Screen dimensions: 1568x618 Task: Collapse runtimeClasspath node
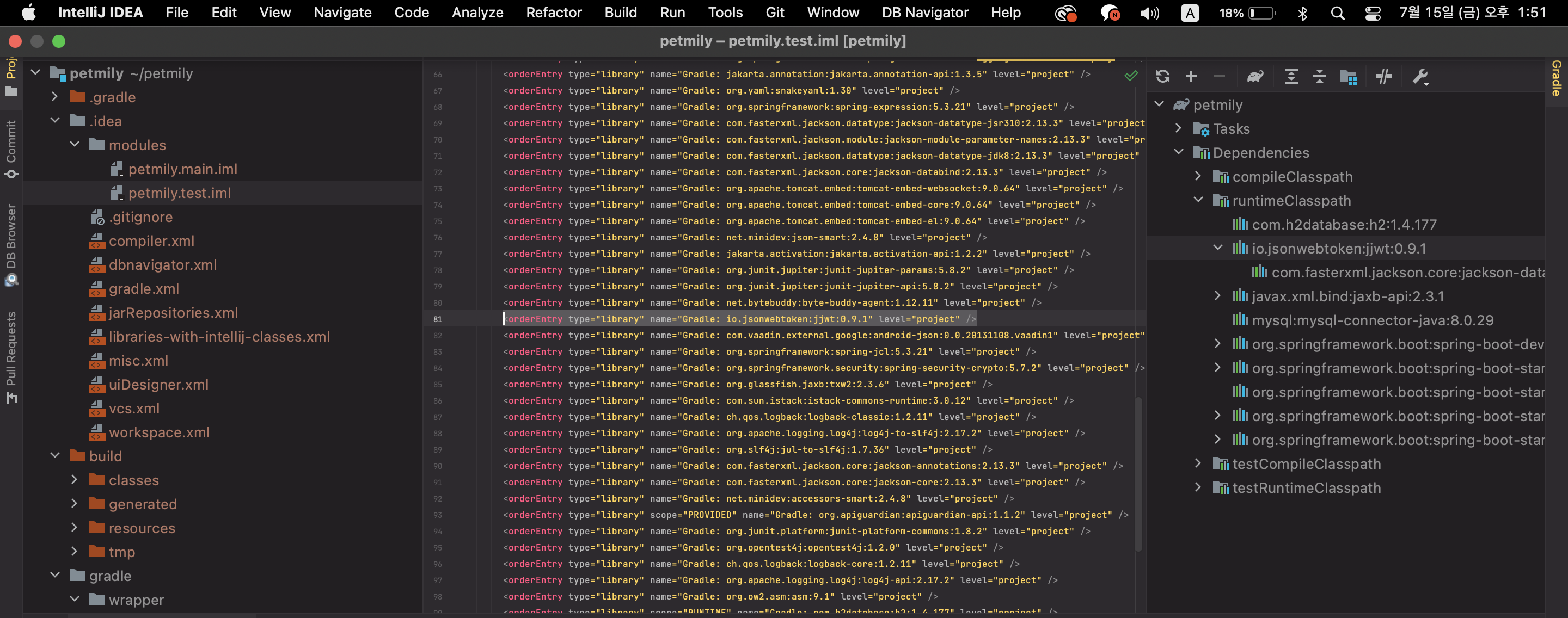tap(1198, 200)
